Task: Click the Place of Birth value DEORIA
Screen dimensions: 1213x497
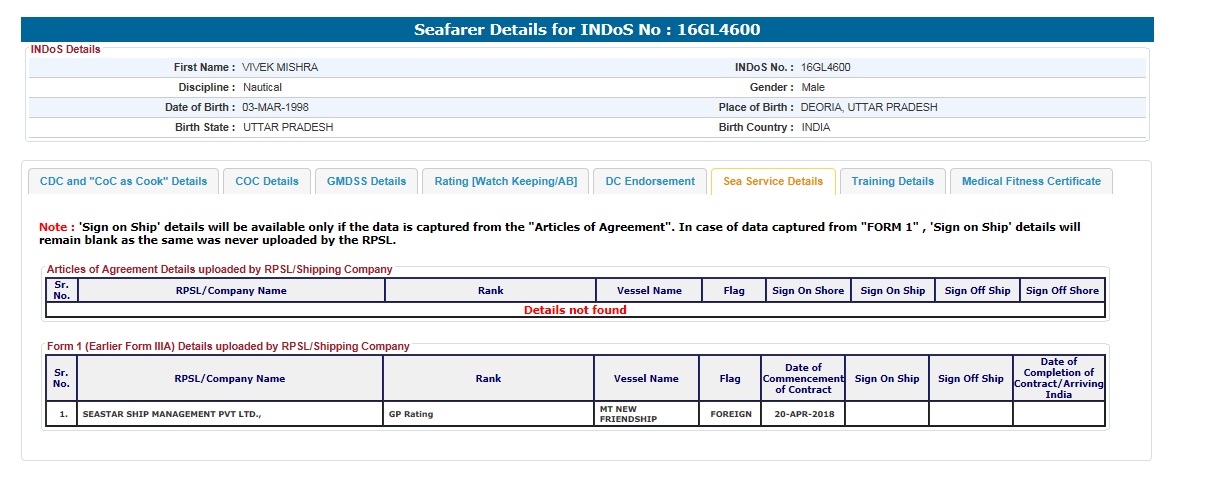Action: tap(868, 108)
